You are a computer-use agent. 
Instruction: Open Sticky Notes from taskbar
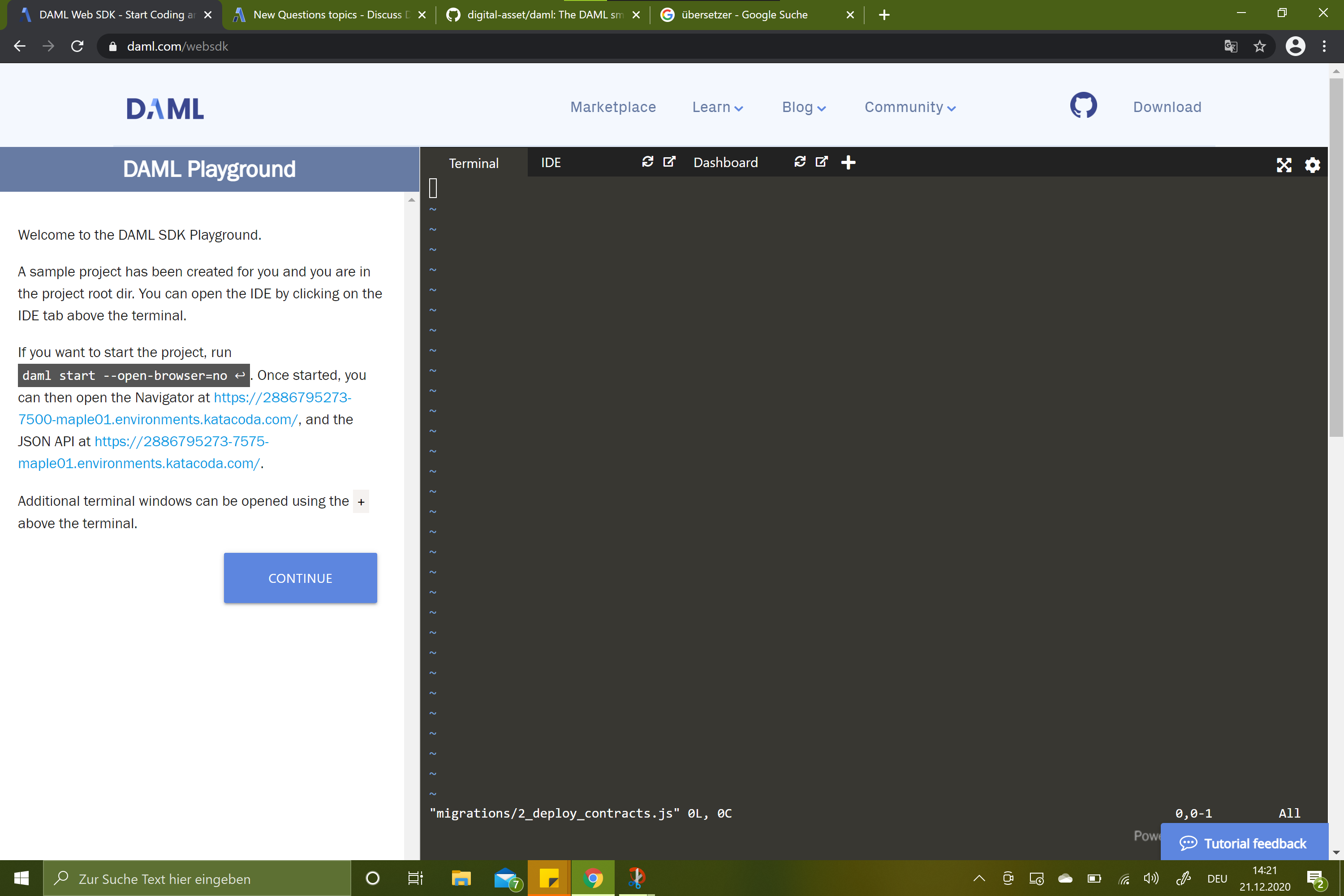coord(549,878)
